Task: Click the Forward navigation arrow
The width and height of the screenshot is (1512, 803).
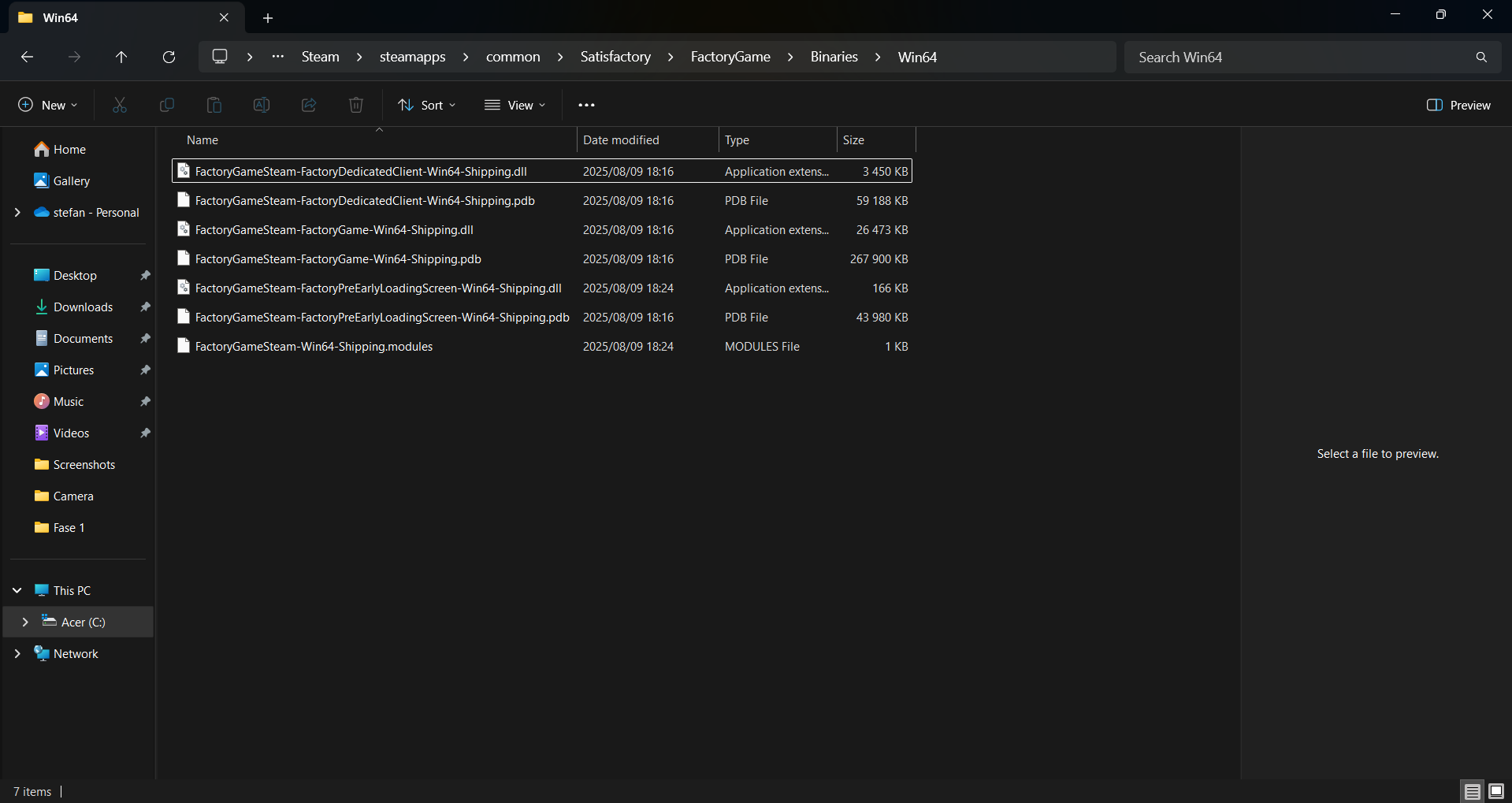Action: [74, 57]
